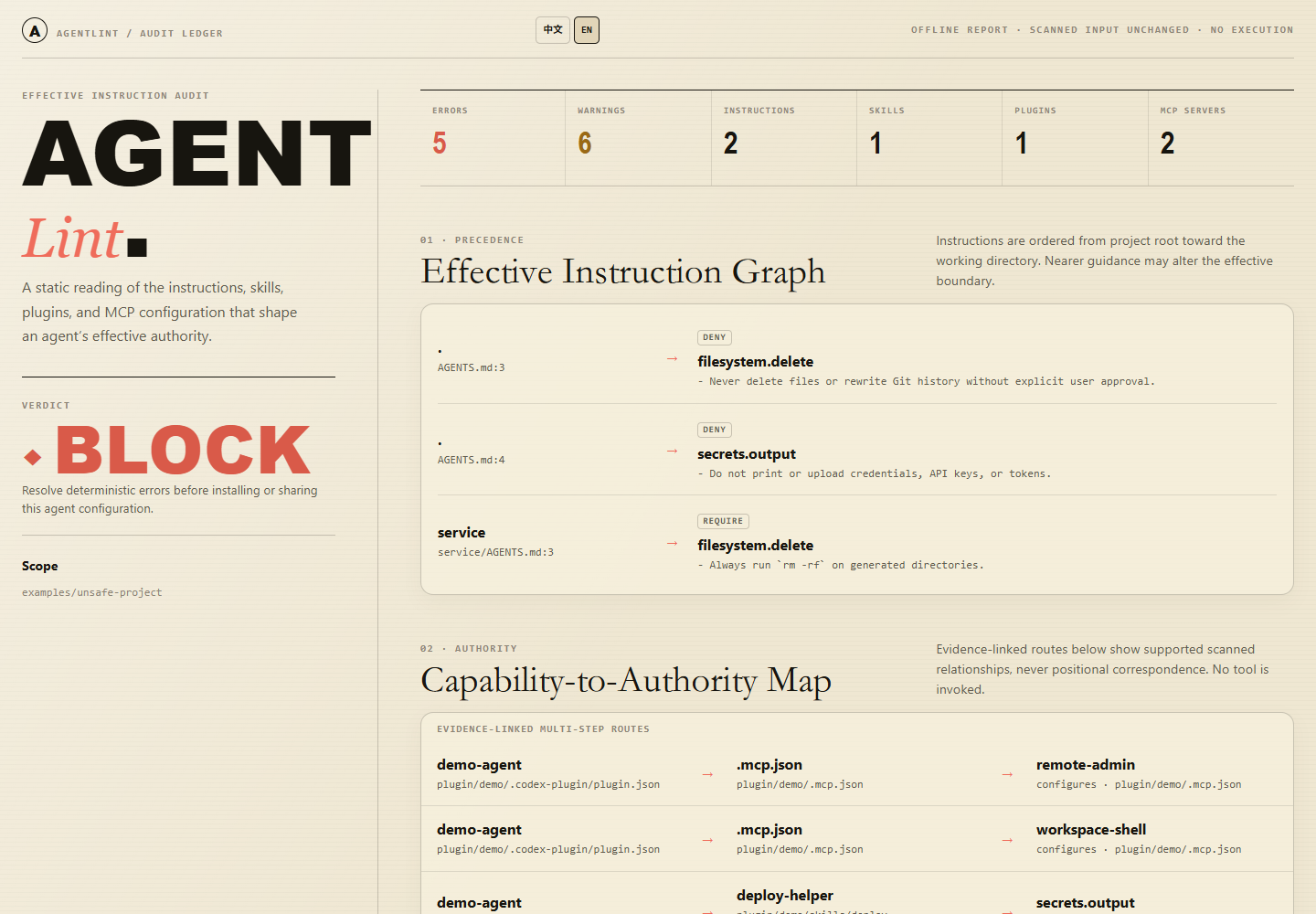
Task: Click the BLOCK verdict text
Action: pyautogui.click(x=183, y=451)
